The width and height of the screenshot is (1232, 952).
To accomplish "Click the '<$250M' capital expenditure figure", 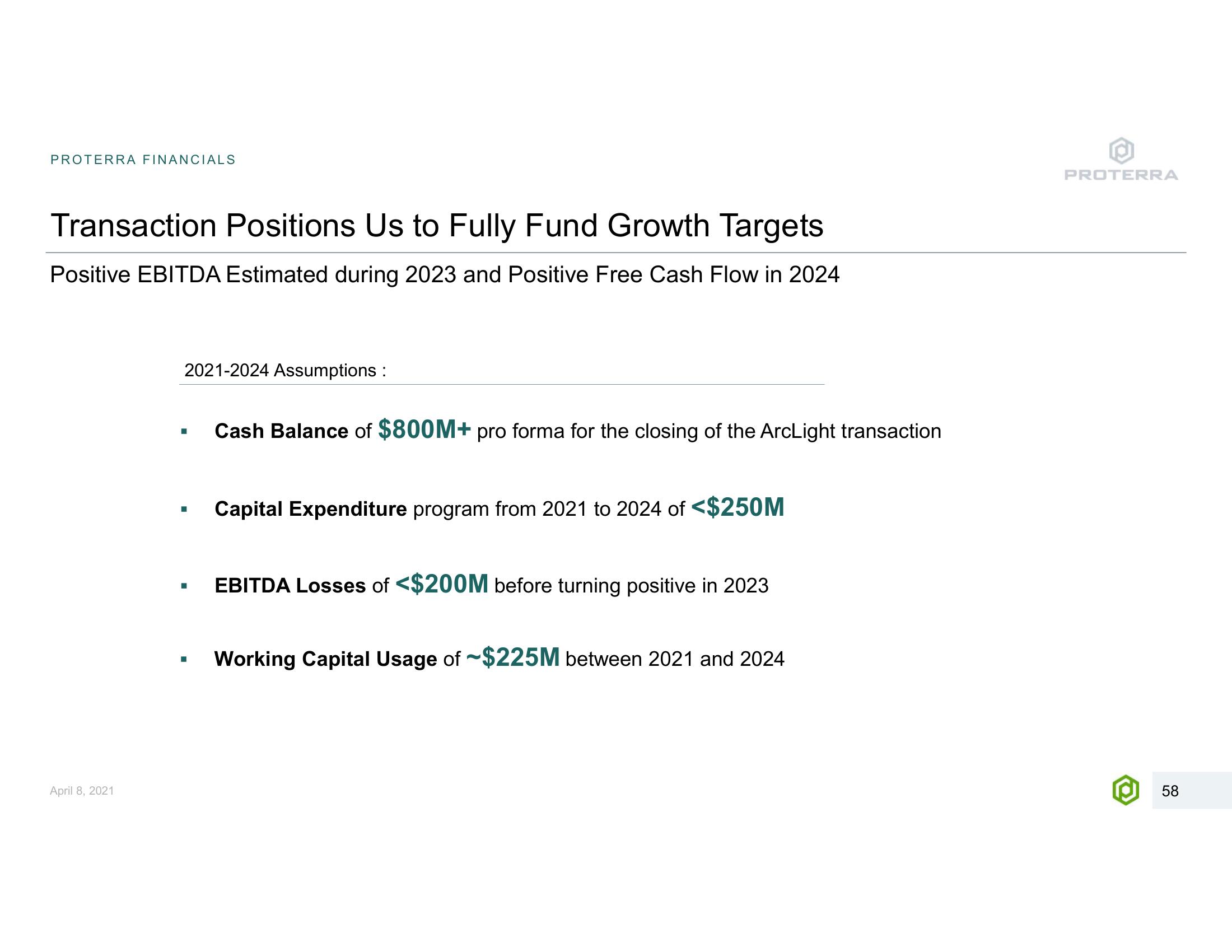I will pyautogui.click(x=738, y=507).
